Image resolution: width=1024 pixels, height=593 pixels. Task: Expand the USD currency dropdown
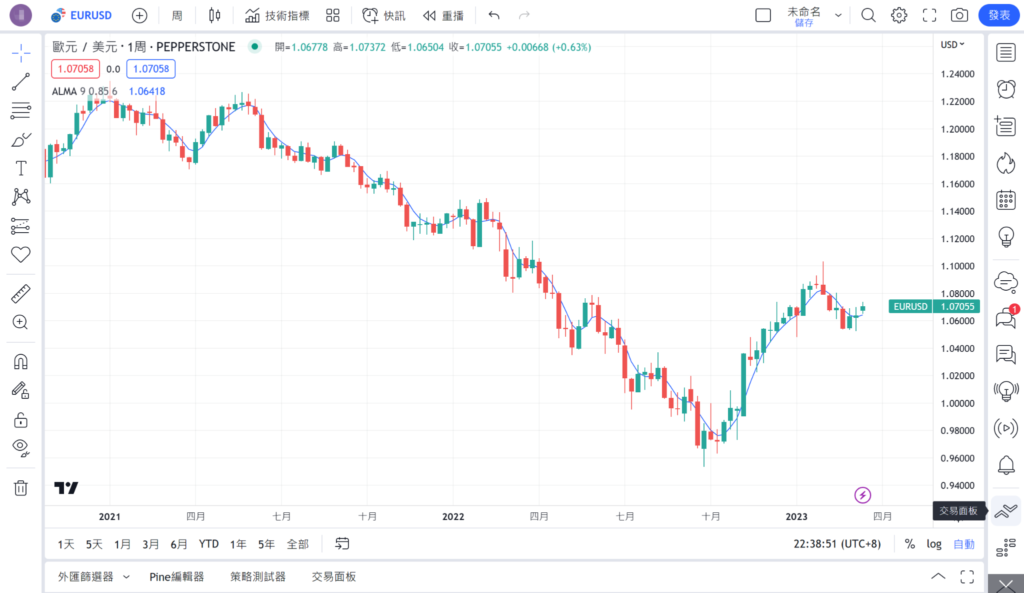coord(952,45)
